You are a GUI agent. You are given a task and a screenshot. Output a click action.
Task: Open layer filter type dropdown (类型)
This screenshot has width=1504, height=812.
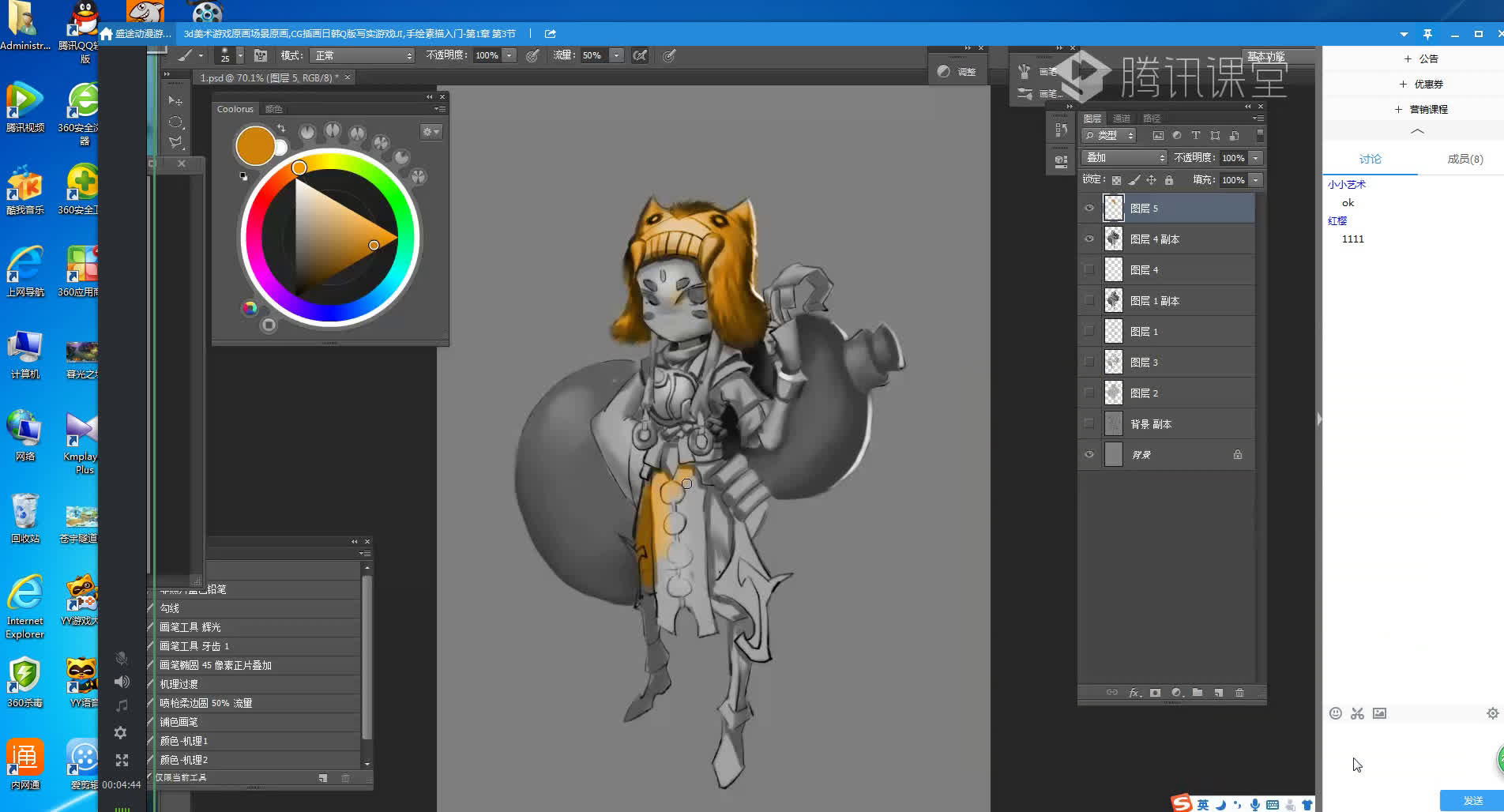tap(1109, 135)
